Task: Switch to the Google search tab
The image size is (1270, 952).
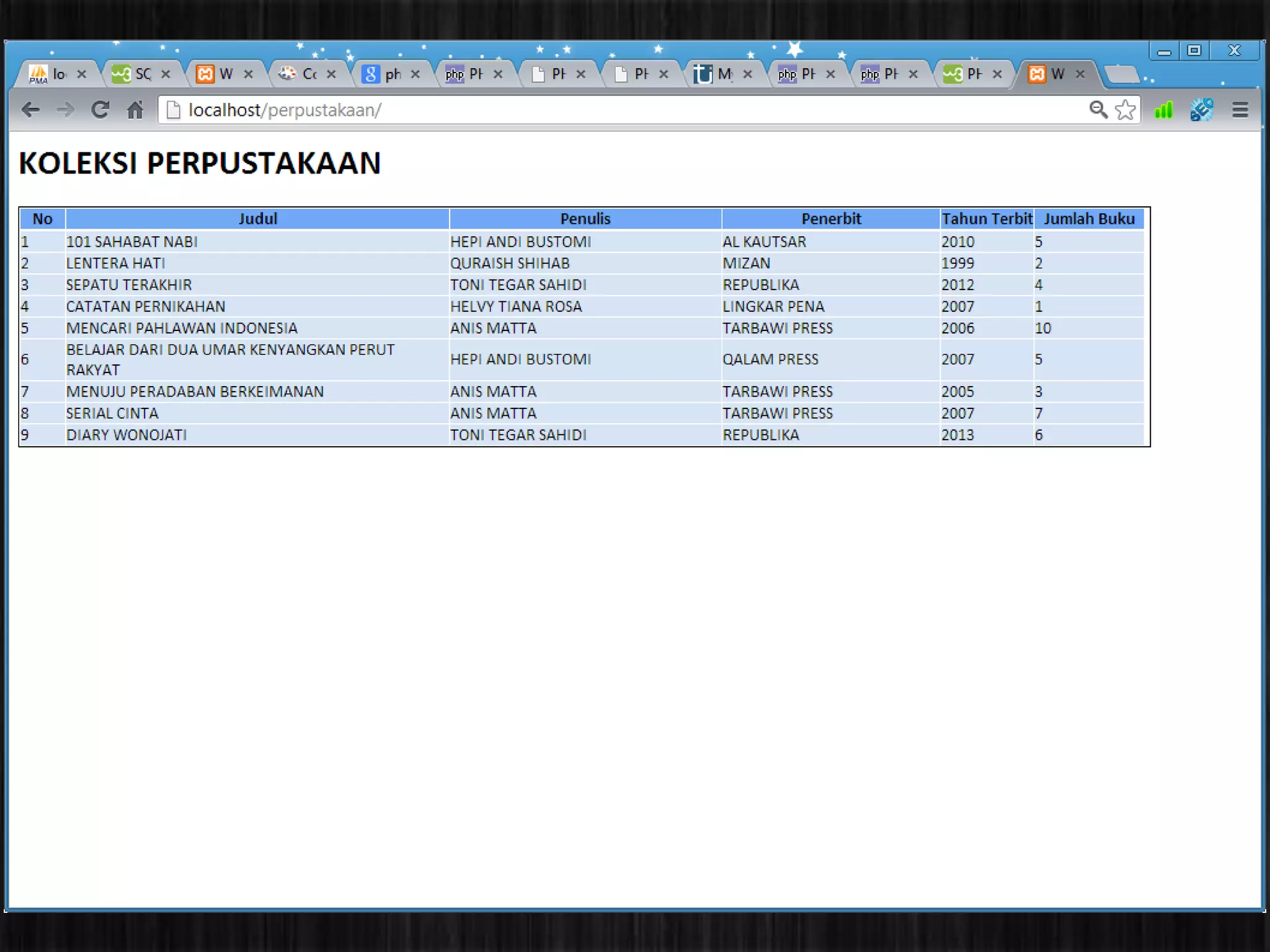Action: point(383,74)
